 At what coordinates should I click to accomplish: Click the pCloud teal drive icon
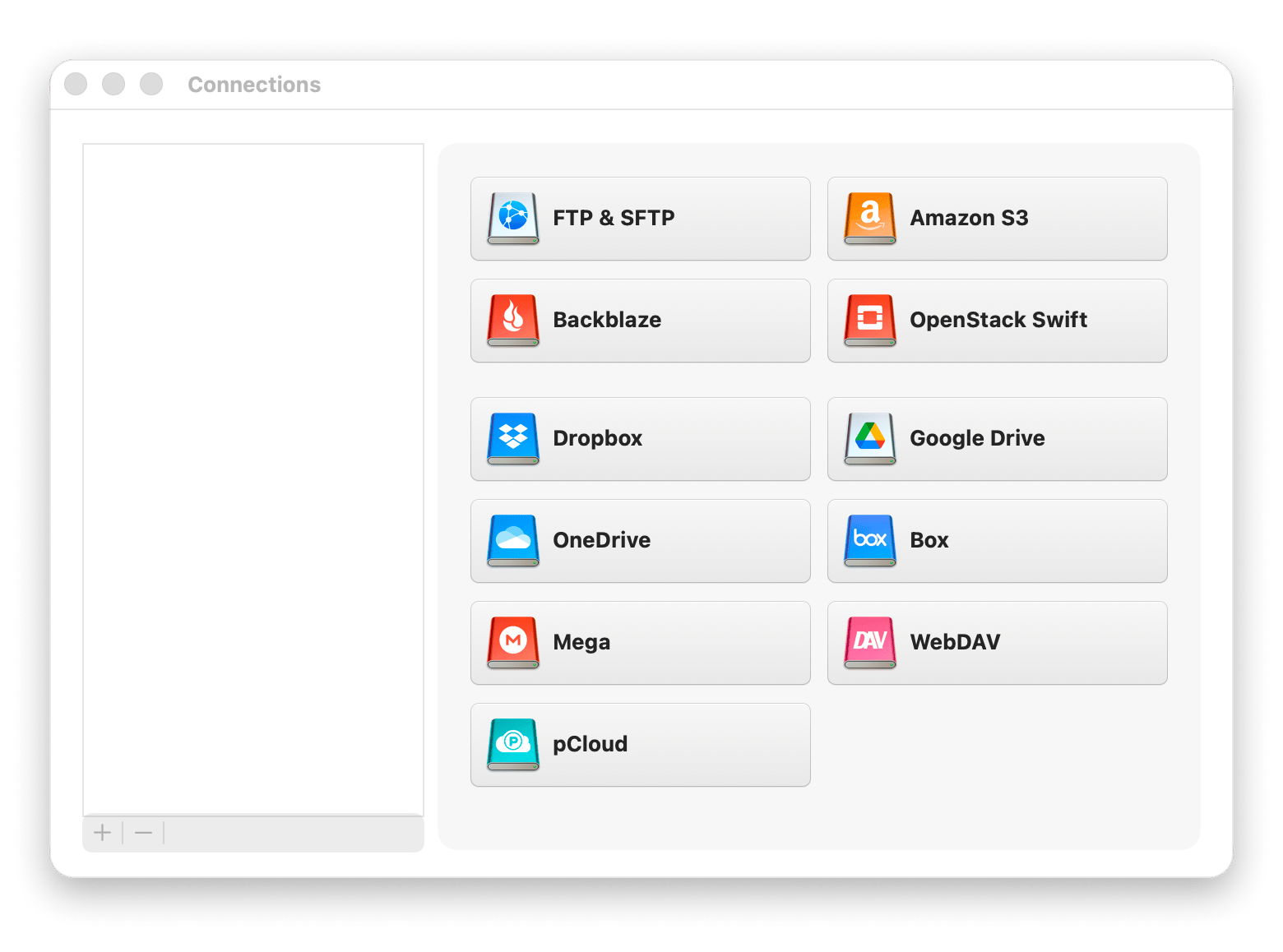coord(513,745)
